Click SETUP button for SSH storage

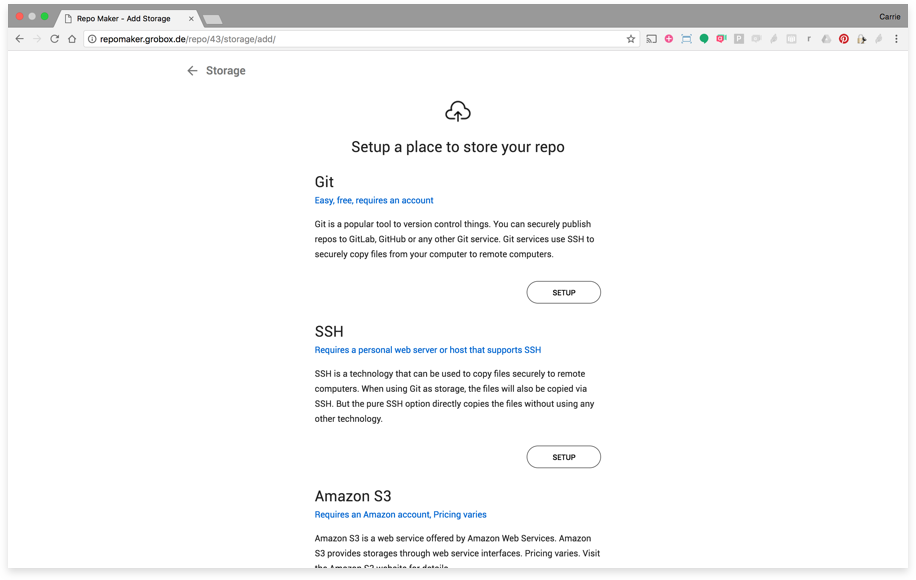563,457
